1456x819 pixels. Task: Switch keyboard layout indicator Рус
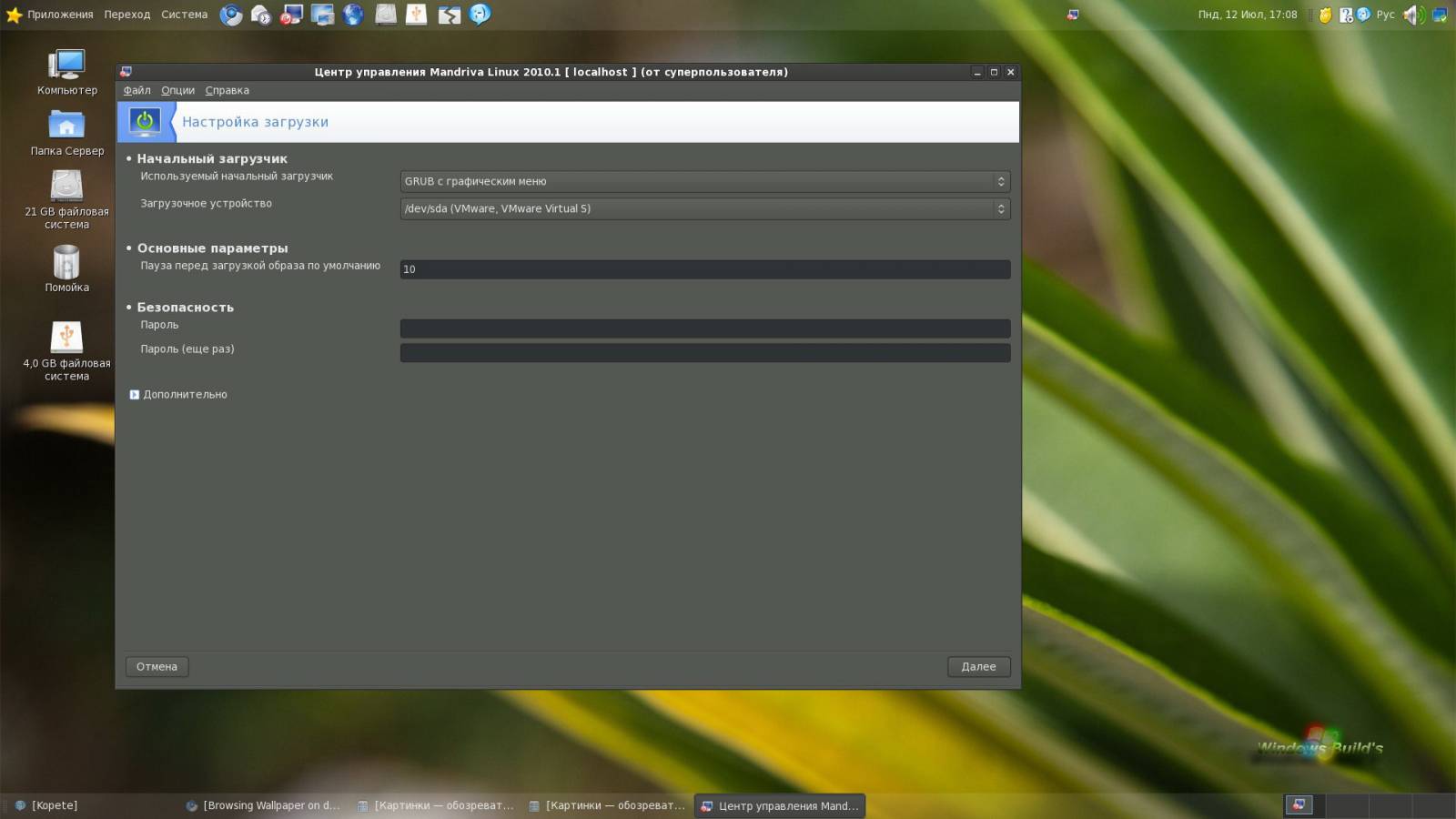(x=1385, y=15)
